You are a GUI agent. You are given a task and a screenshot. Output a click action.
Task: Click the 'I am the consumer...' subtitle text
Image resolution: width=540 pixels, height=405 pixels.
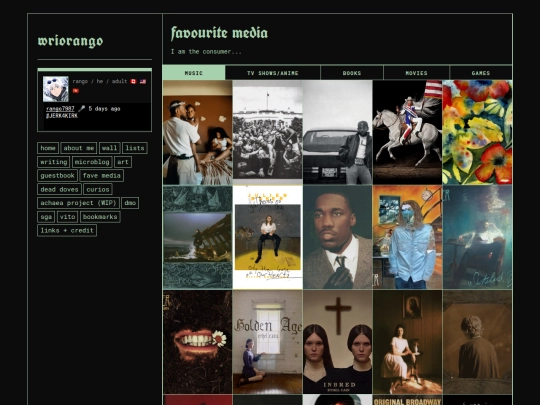206,52
